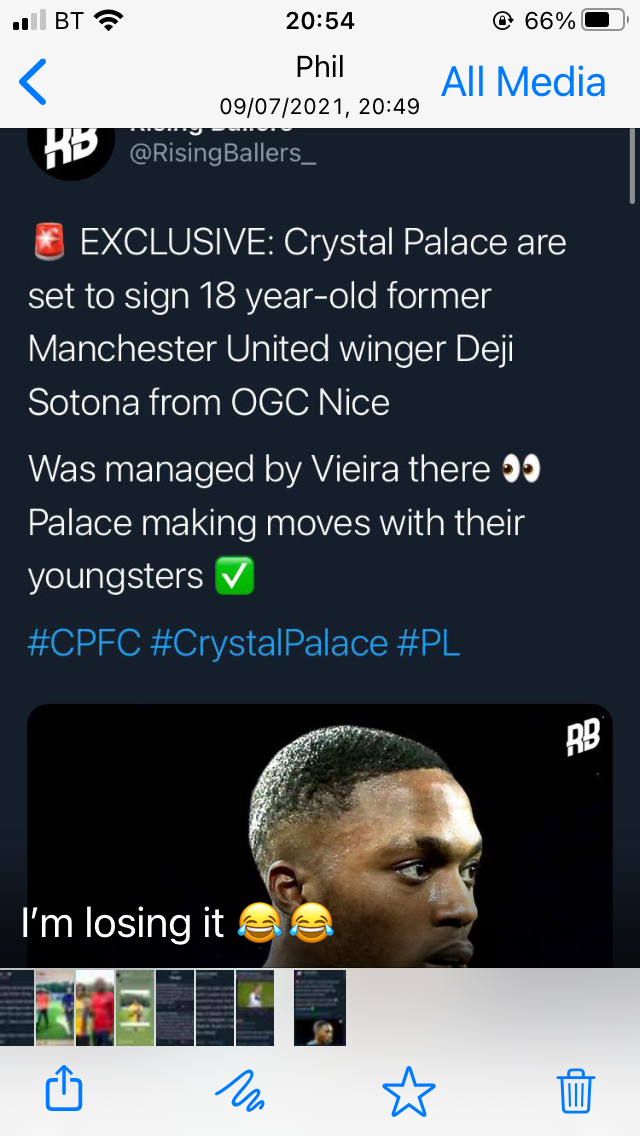The width and height of the screenshot is (640, 1136).
Task: Tap the Wi-Fi status icon
Action: [x=107, y=20]
